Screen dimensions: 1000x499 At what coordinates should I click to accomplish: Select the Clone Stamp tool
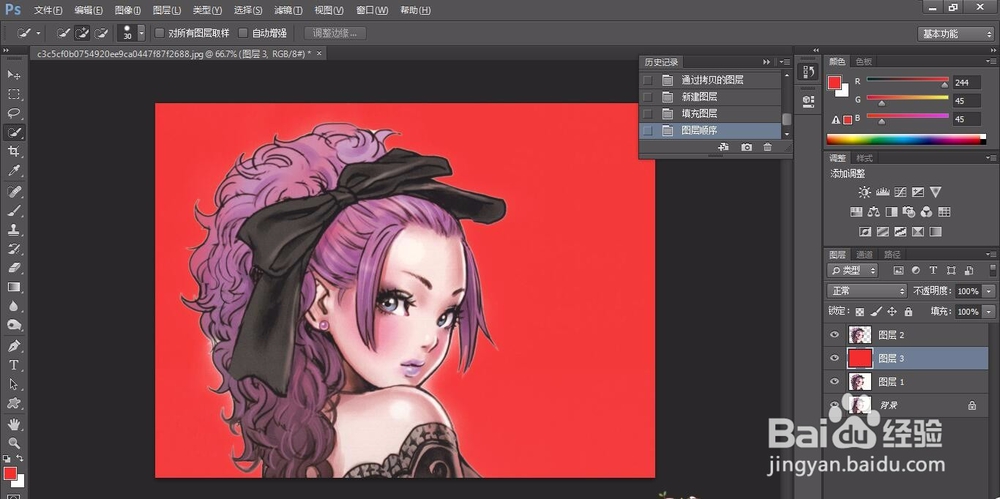(13, 230)
